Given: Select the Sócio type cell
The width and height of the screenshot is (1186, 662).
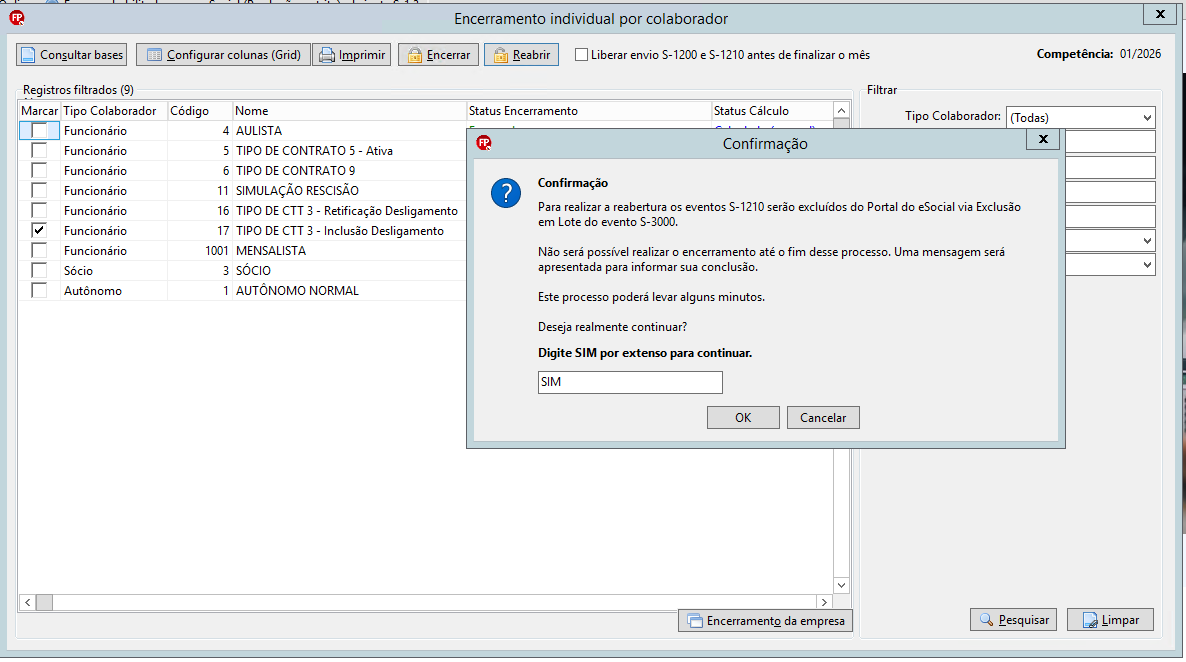Looking at the screenshot, I should point(113,270).
